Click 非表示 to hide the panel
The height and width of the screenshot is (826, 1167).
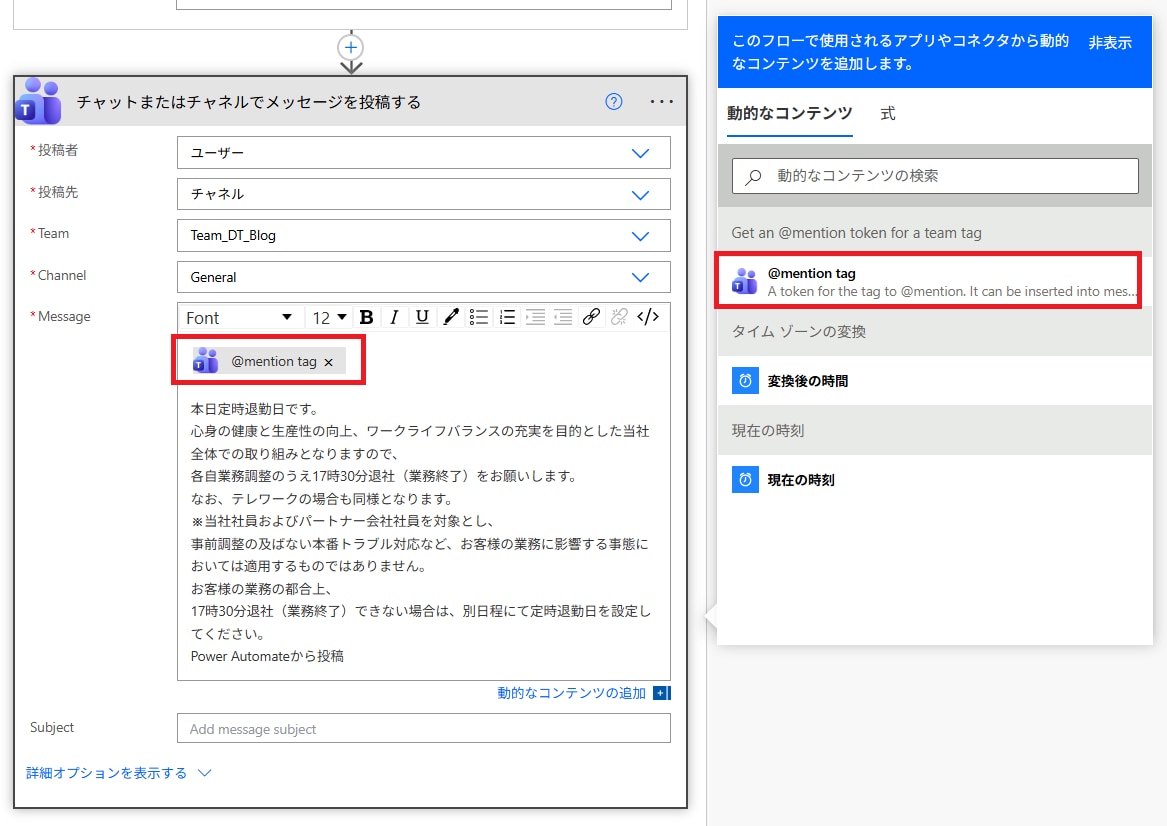[x=1110, y=43]
